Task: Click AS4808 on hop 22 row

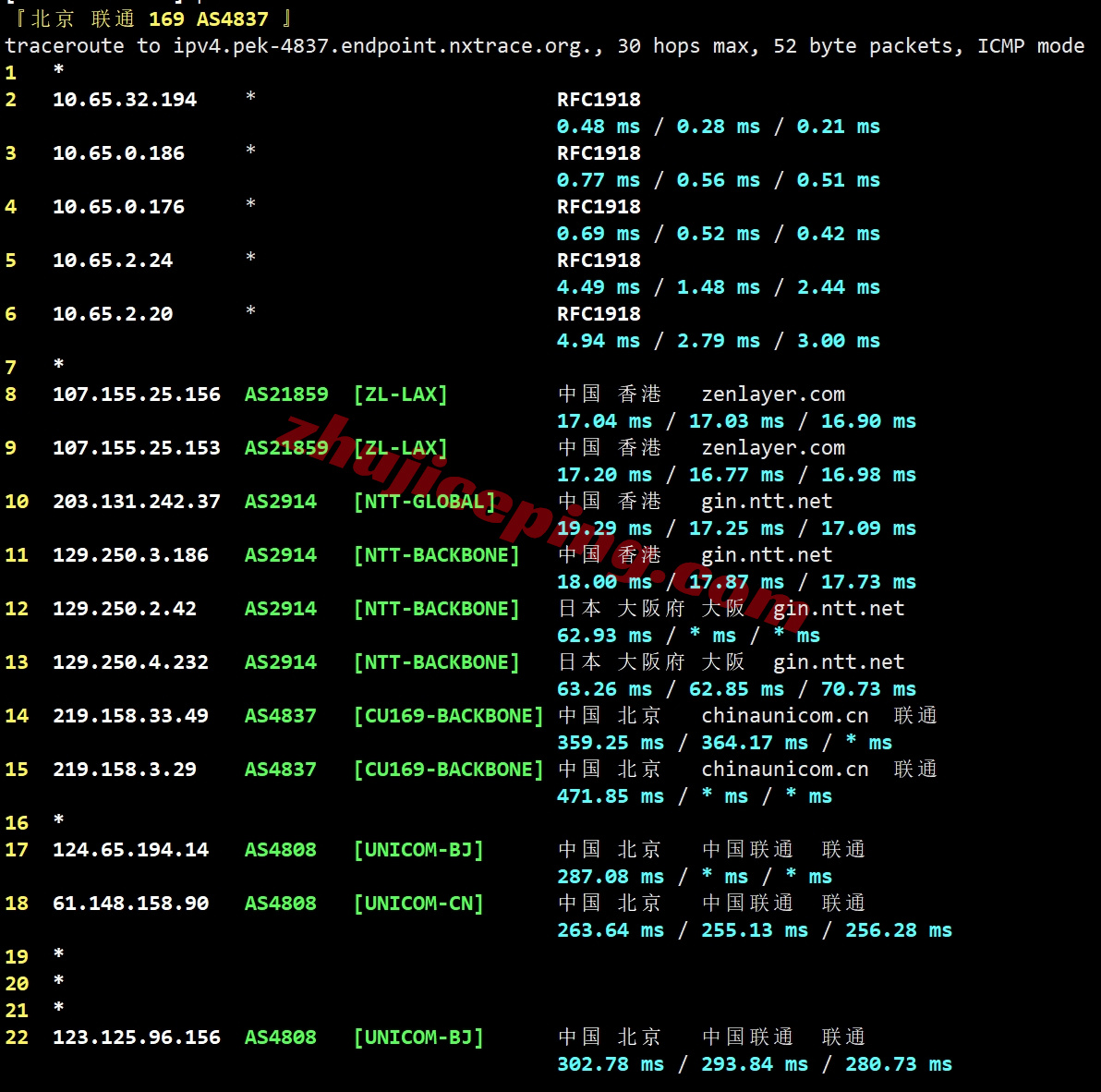Action: [x=280, y=1037]
